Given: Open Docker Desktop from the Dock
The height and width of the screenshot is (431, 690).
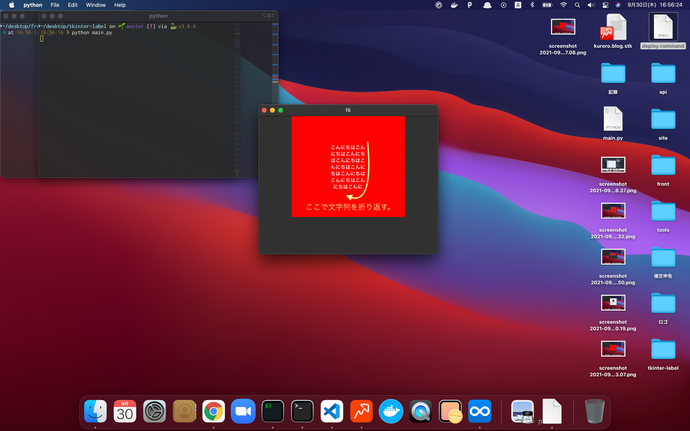Looking at the screenshot, I should tap(391, 411).
